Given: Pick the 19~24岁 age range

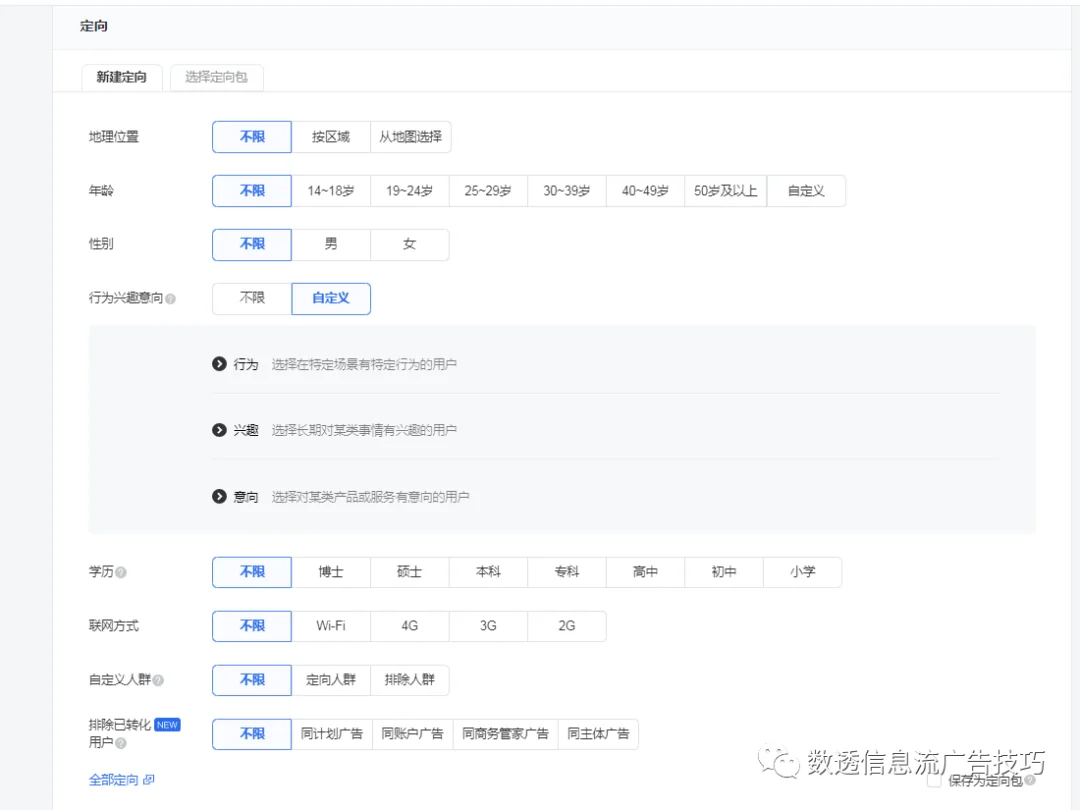Looking at the screenshot, I should [409, 191].
